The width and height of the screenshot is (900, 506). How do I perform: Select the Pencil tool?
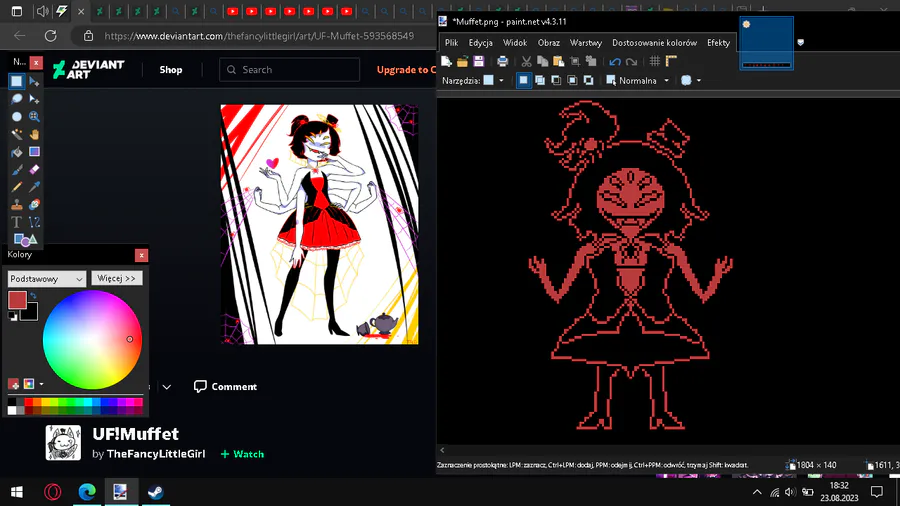coord(17,187)
